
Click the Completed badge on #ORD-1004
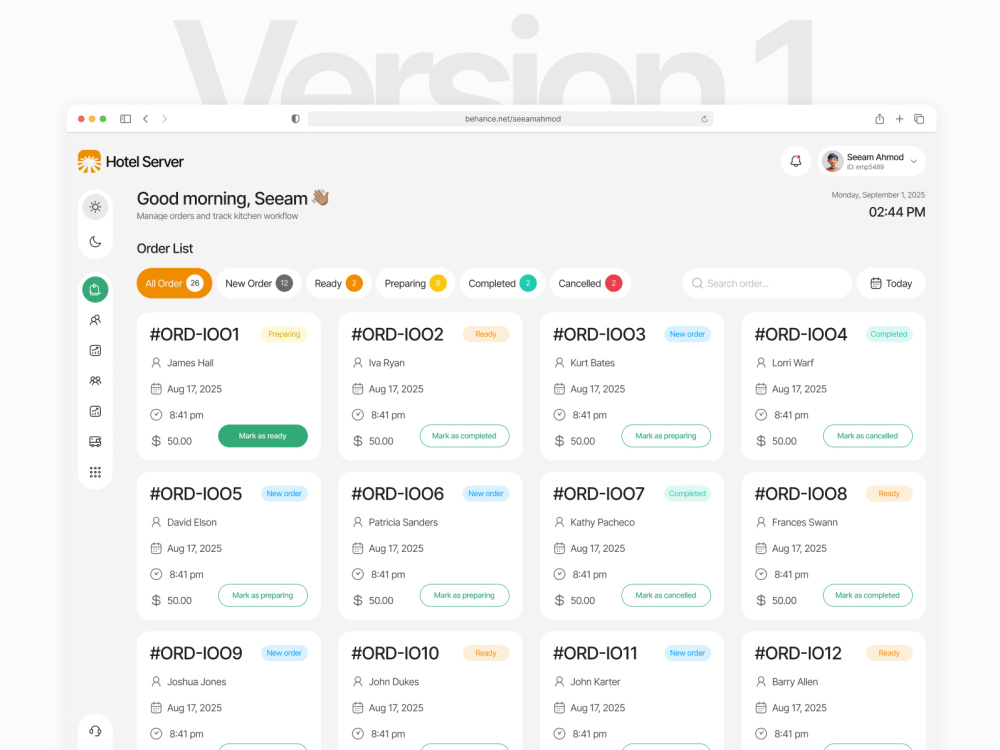tap(888, 334)
